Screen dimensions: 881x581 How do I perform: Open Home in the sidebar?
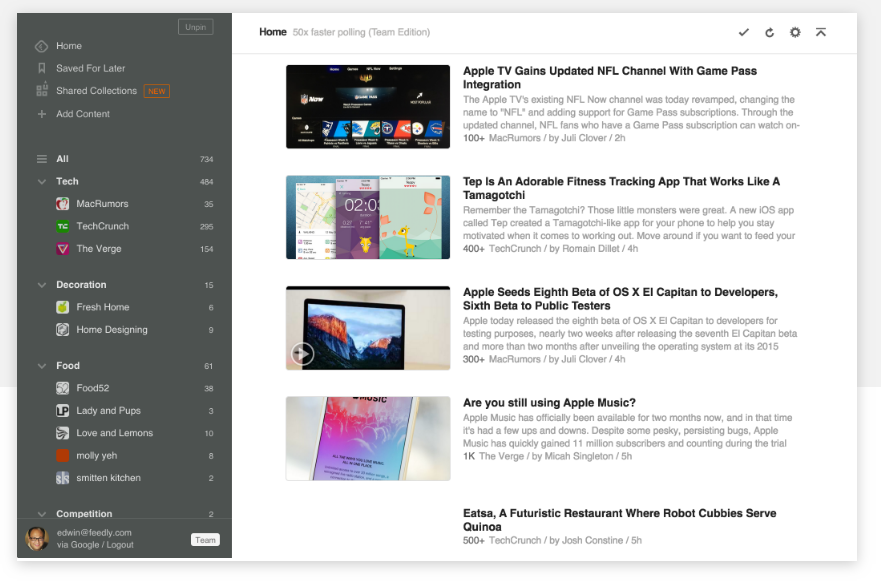[69, 46]
